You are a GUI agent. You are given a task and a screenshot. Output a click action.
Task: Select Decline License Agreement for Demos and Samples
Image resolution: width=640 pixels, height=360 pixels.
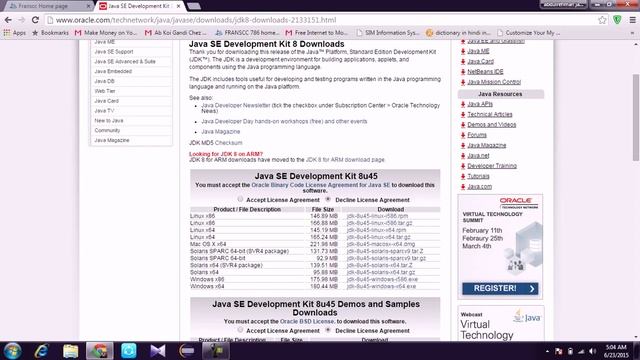tap(328, 330)
